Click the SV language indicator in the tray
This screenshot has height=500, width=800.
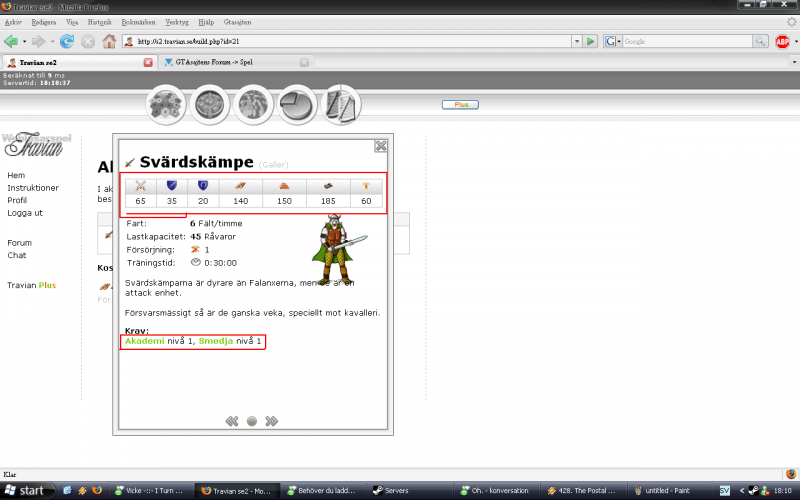724,490
